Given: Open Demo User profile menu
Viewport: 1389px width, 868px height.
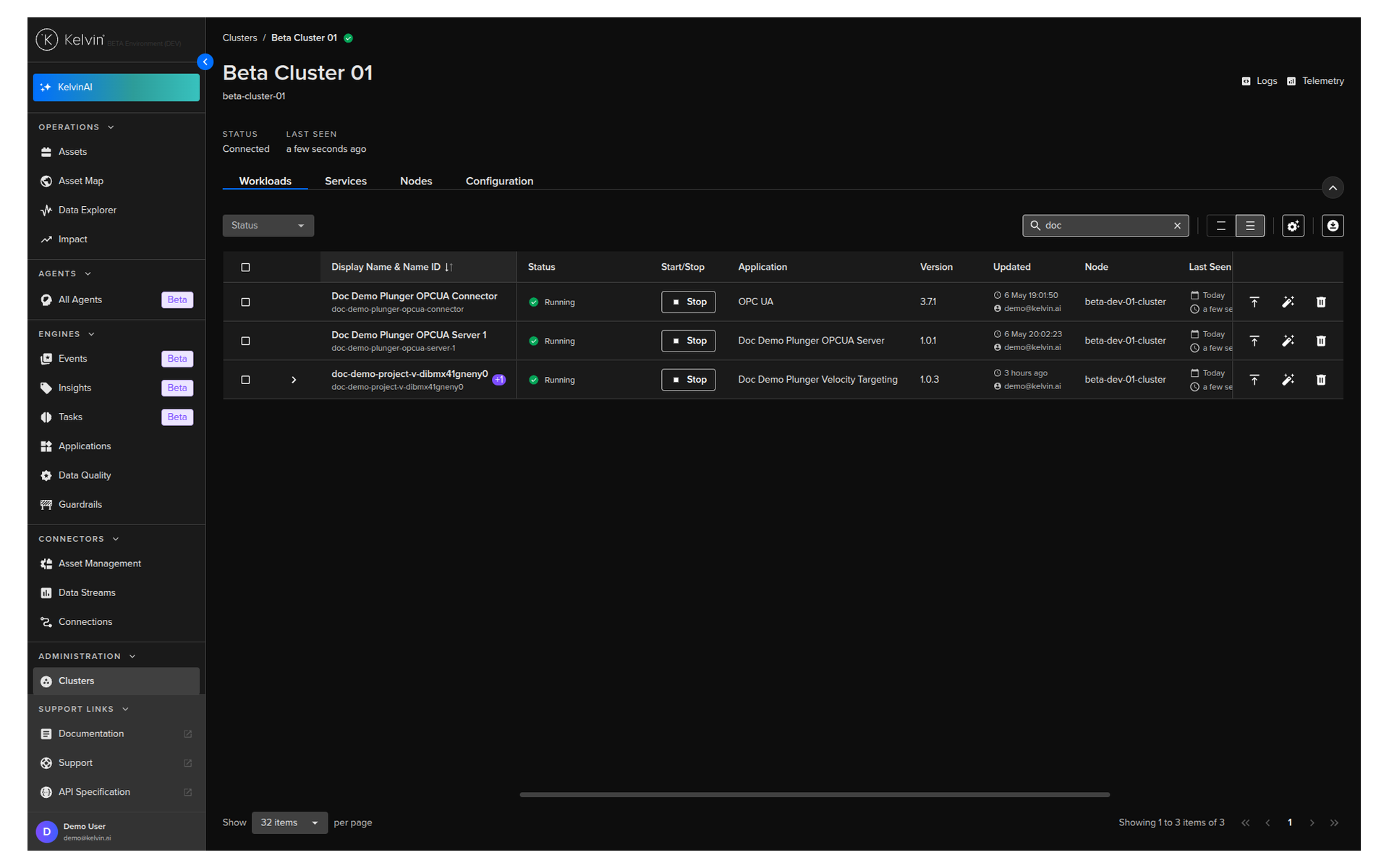Looking at the screenshot, I should (116, 832).
